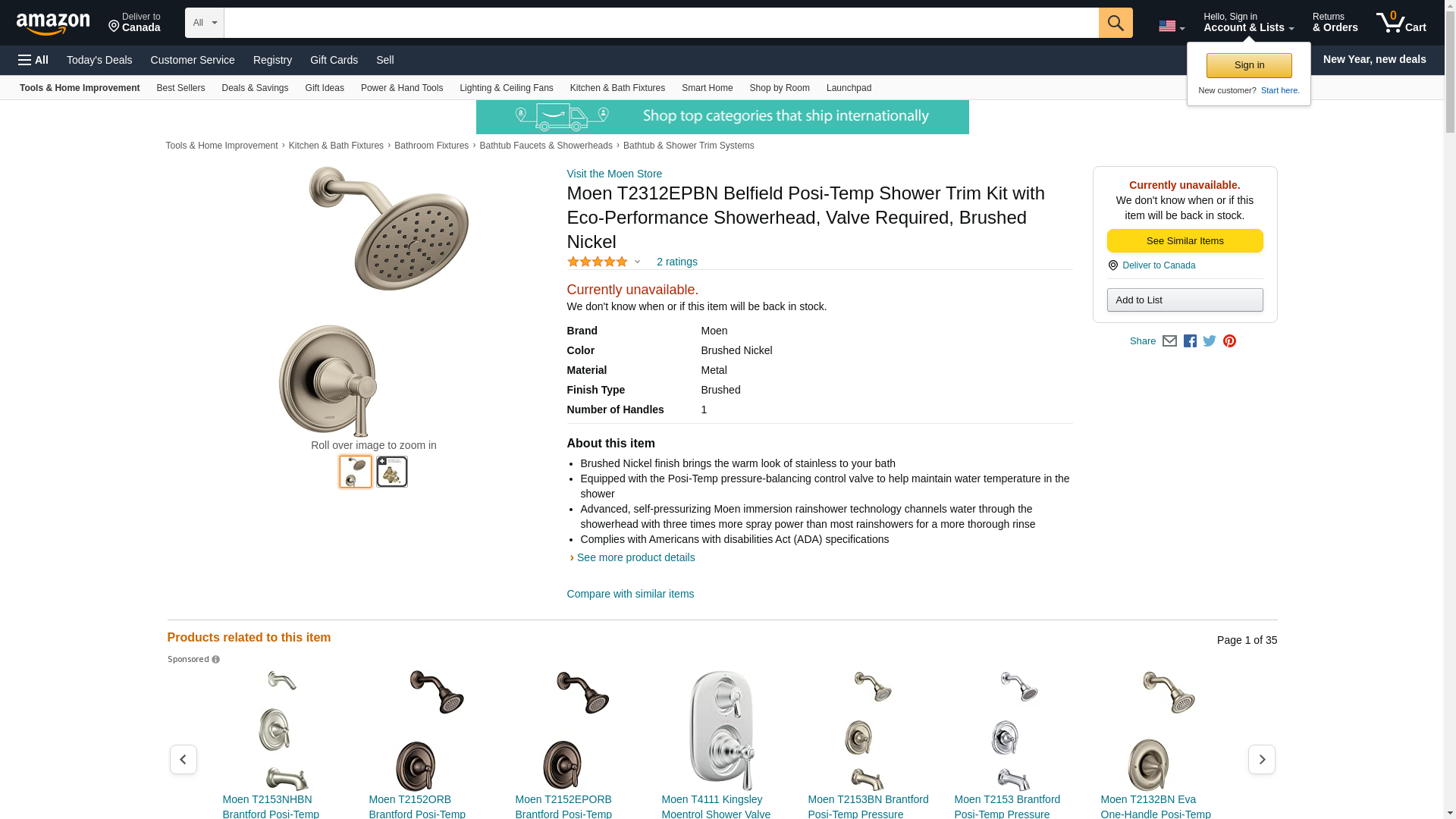Select Best Sellers in subnav
The image size is (1456, 819).
coord(180,88)
